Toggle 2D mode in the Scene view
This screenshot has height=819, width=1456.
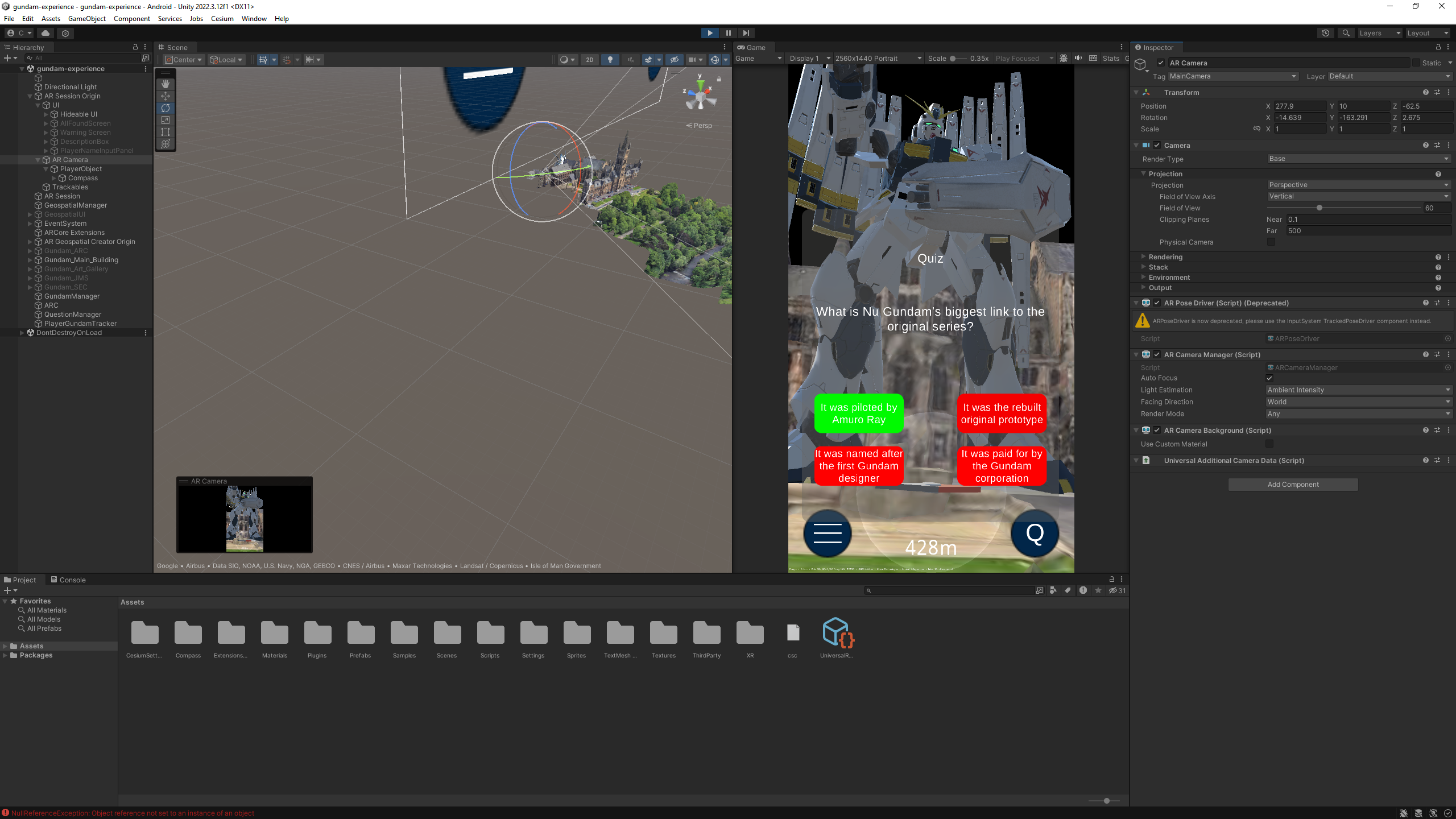point(590,59)
